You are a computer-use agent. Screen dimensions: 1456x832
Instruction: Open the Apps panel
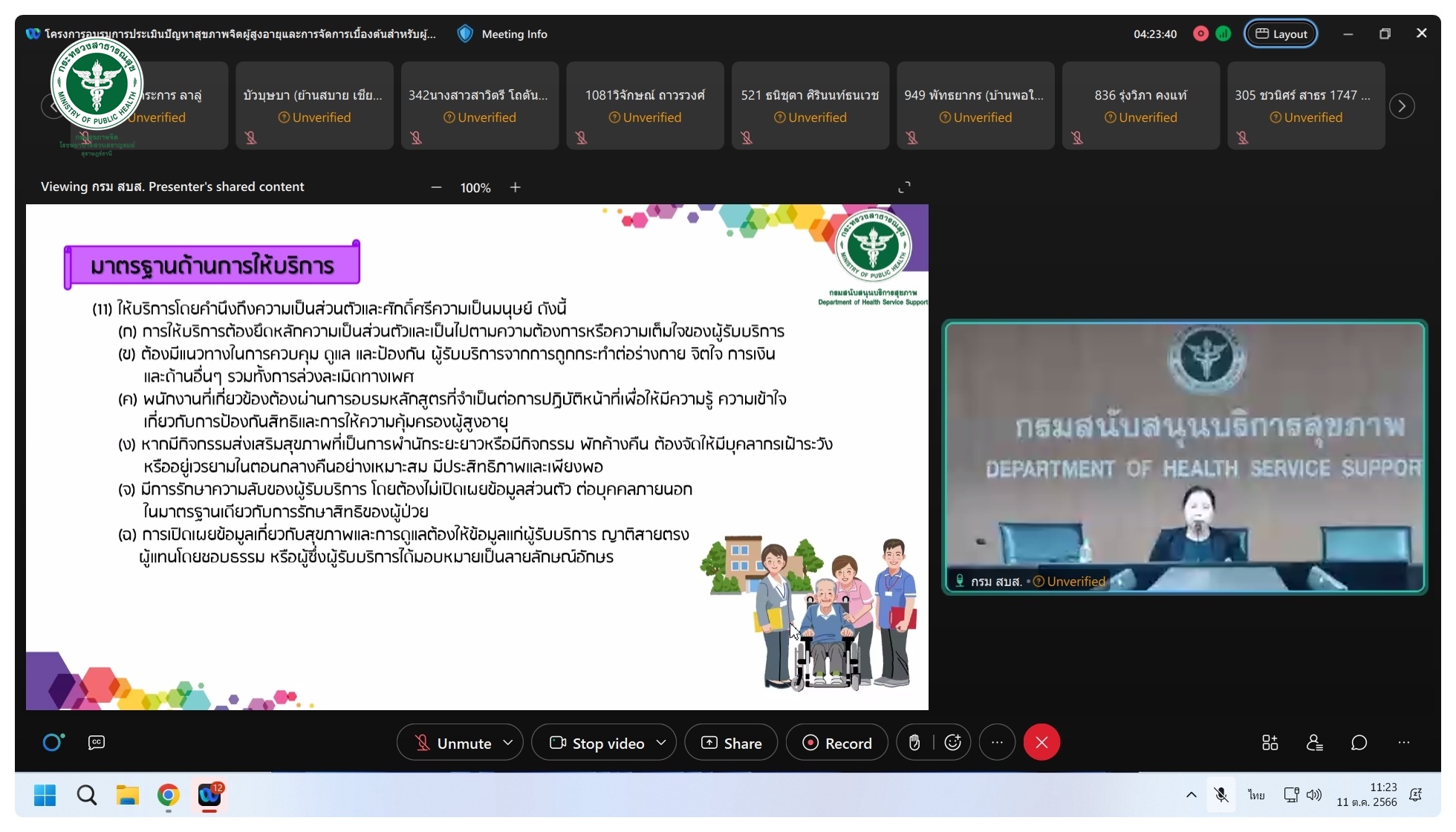[1270, 743]
